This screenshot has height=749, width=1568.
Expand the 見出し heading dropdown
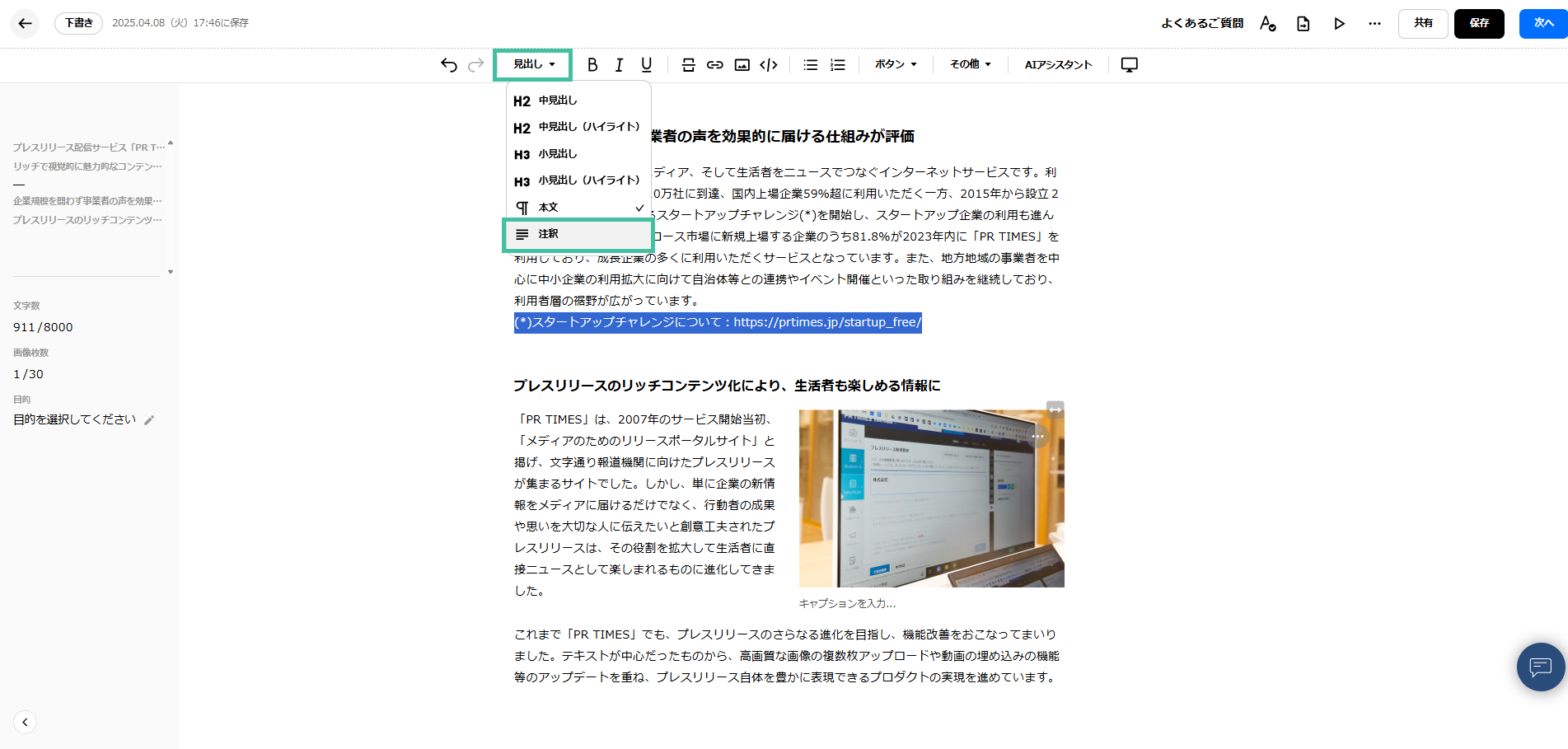[x=533, y=64]
